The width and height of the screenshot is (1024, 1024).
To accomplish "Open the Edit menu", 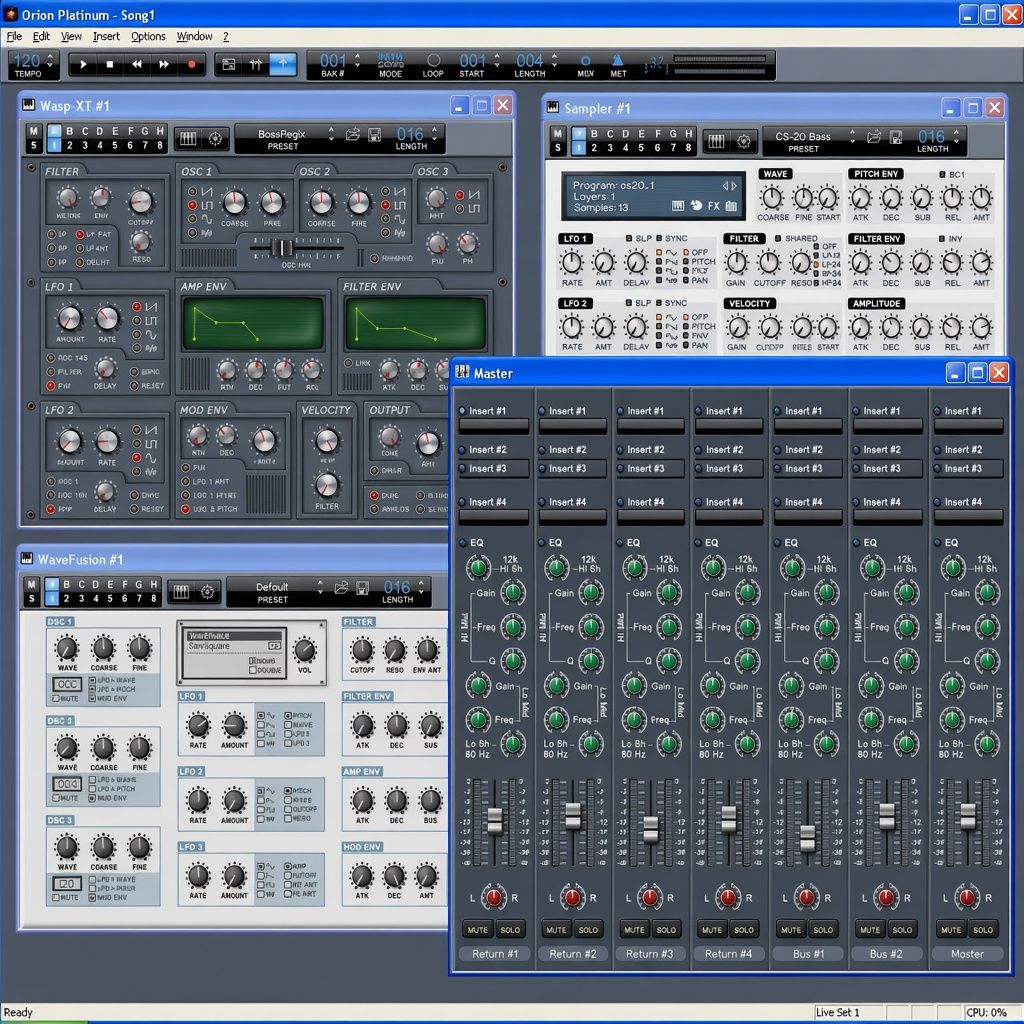I will pos(41,37).
